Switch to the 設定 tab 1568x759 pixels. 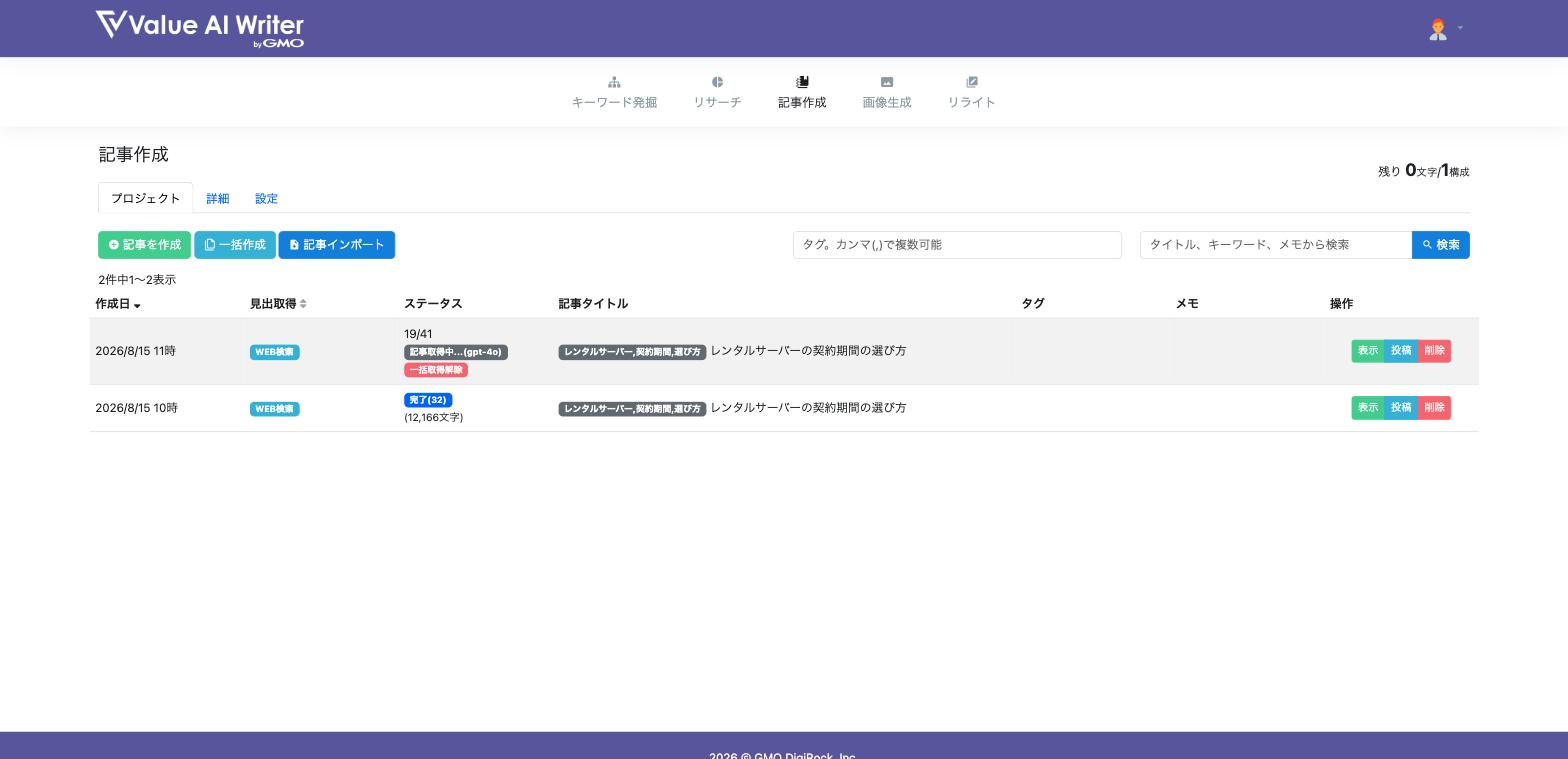[266, 198]
